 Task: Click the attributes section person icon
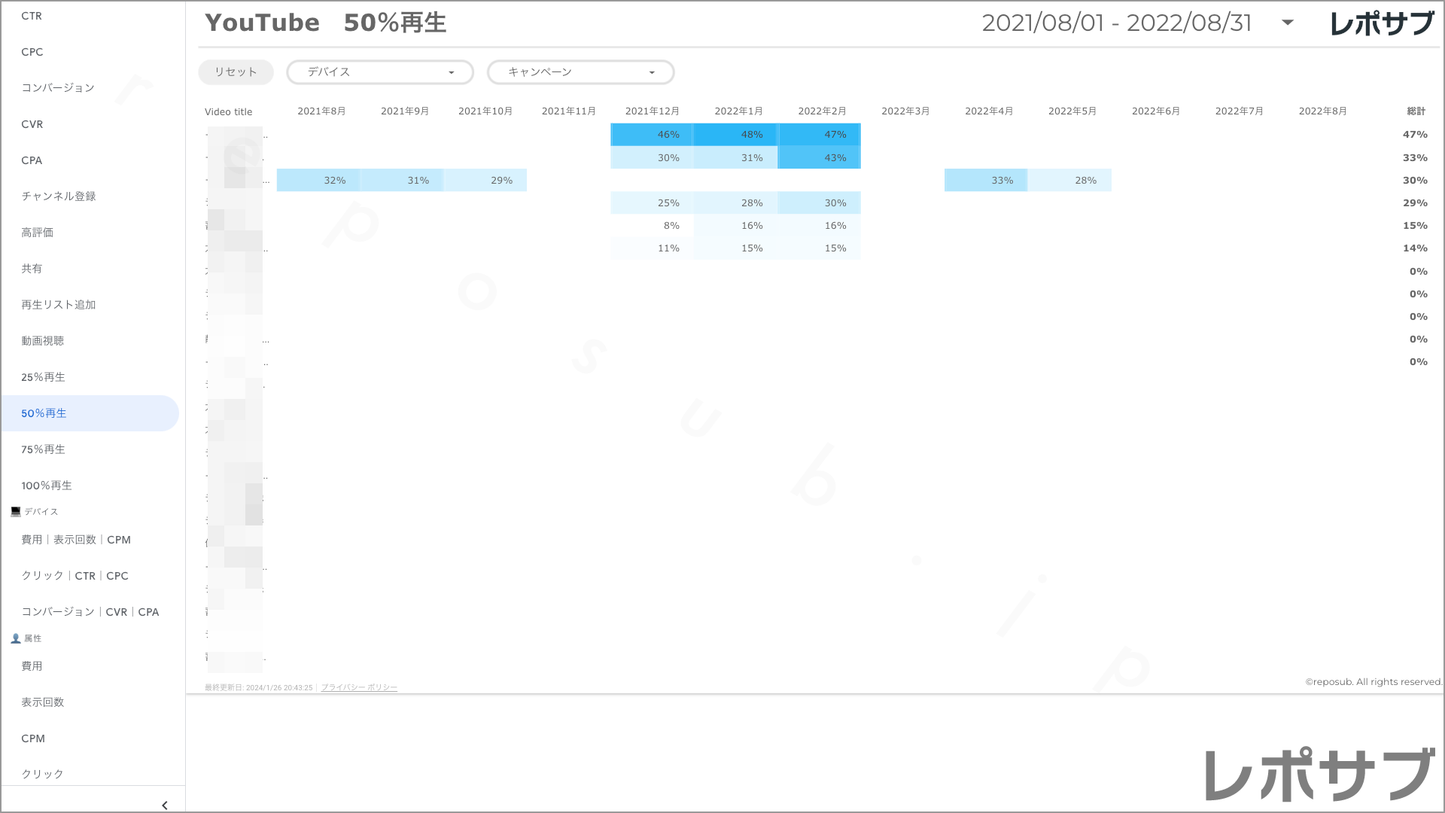coord(15,638)
